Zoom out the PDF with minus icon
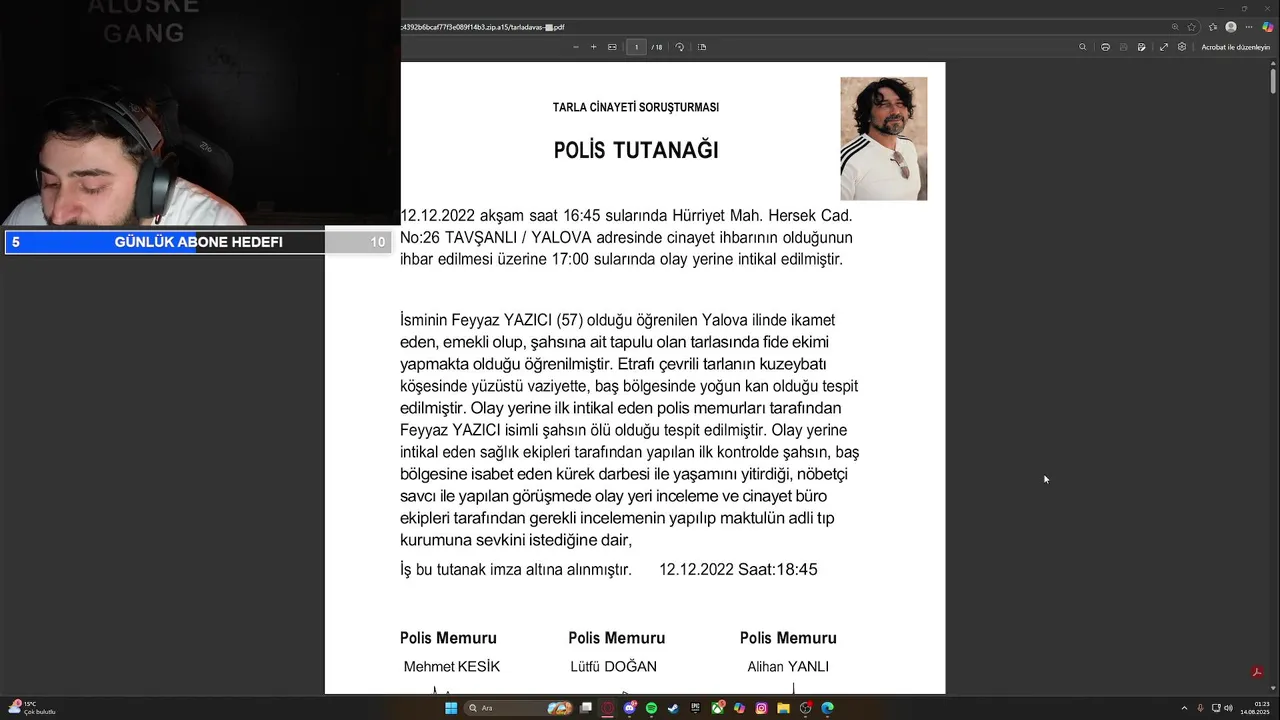Viewport: 1280px width, 720px height. (x=576, y=47)
